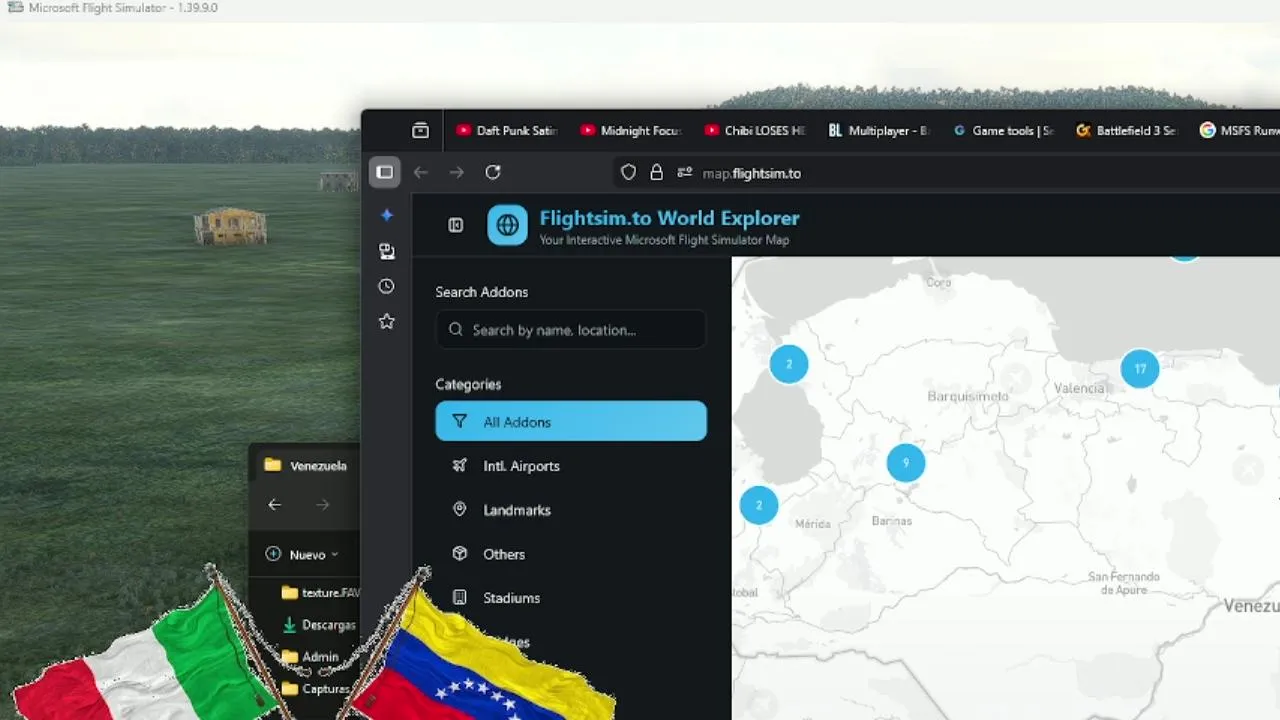Click the Flightsim.to World Explorer title
This screenshot has width=1280, height=720.
[x=669, y=218]
